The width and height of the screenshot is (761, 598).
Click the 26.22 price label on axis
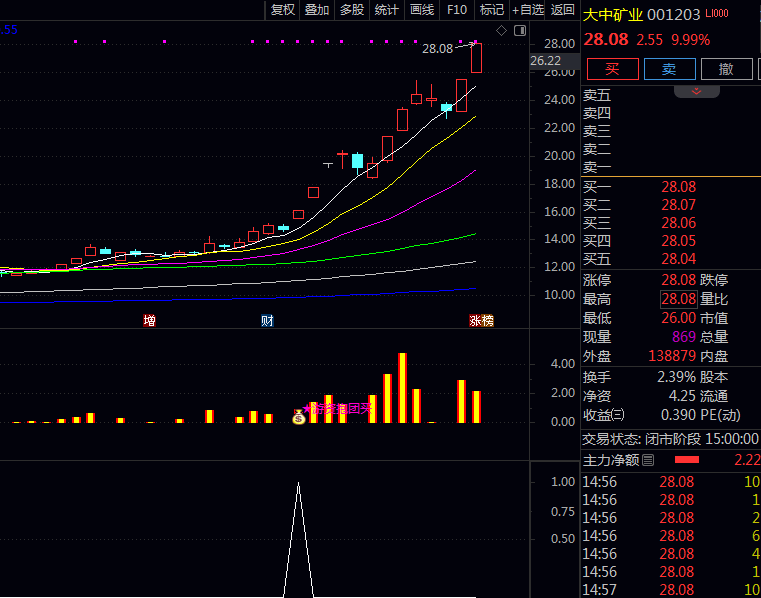pyautogui.click(x=545, y=60)
